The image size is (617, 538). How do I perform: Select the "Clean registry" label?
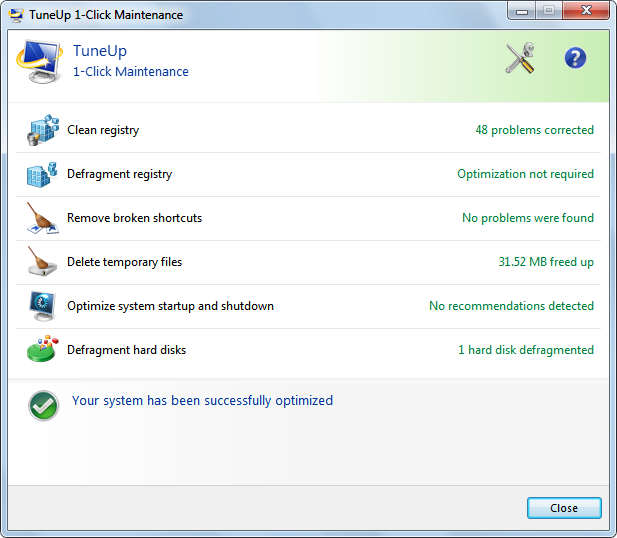(103, 130)
